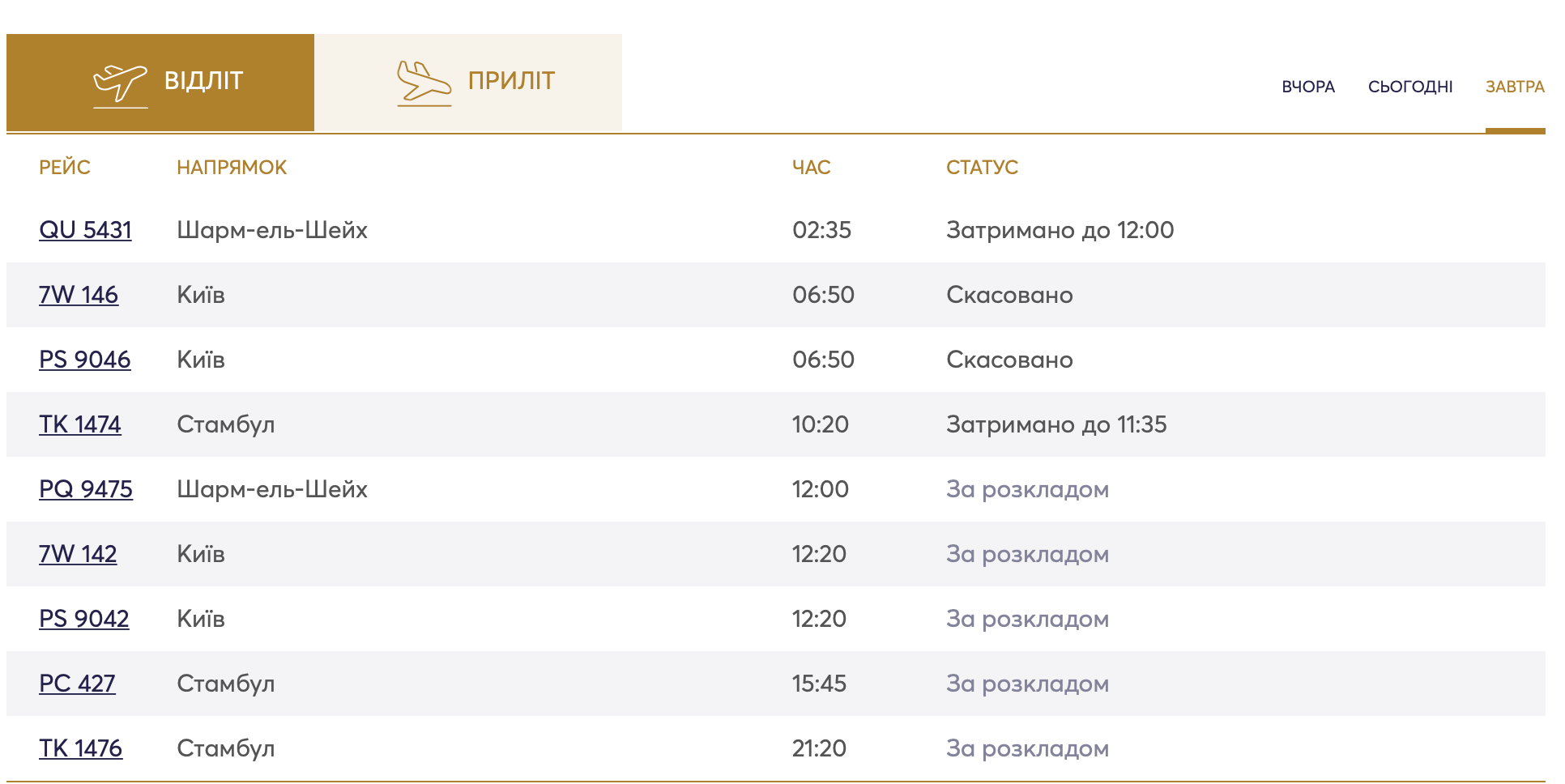Click the СТАТУС column header
1565x784 pixels.
(x=982, y=168)
